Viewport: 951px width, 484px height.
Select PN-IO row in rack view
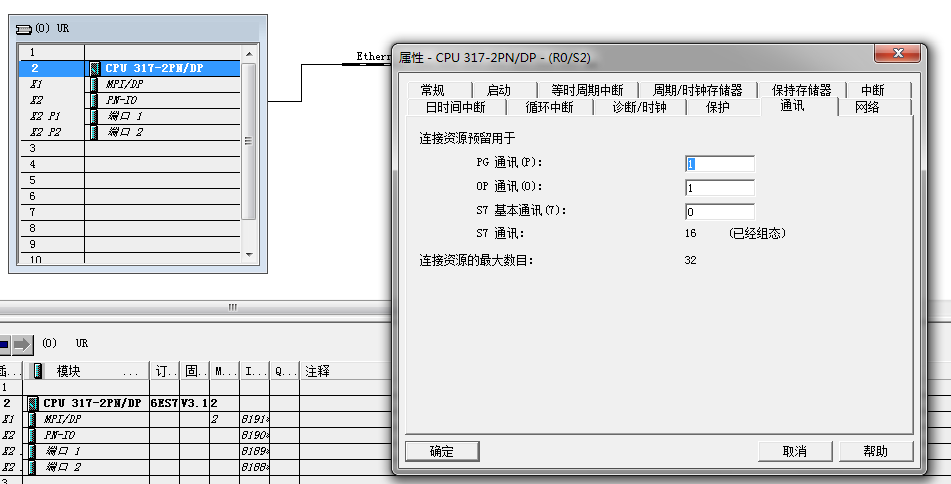[130, 100]
